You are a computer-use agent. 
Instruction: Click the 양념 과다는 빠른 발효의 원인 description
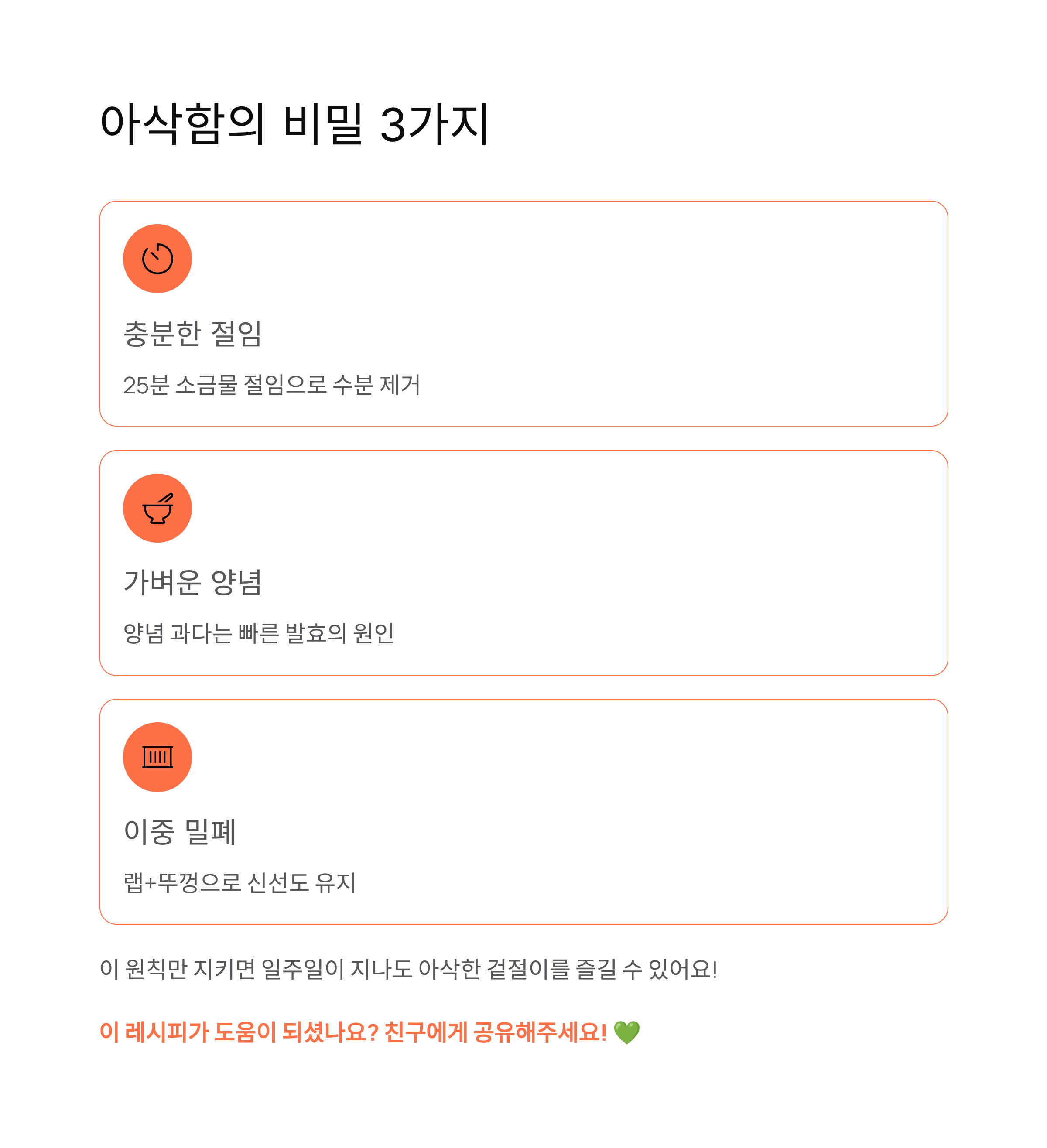[259, 633]
